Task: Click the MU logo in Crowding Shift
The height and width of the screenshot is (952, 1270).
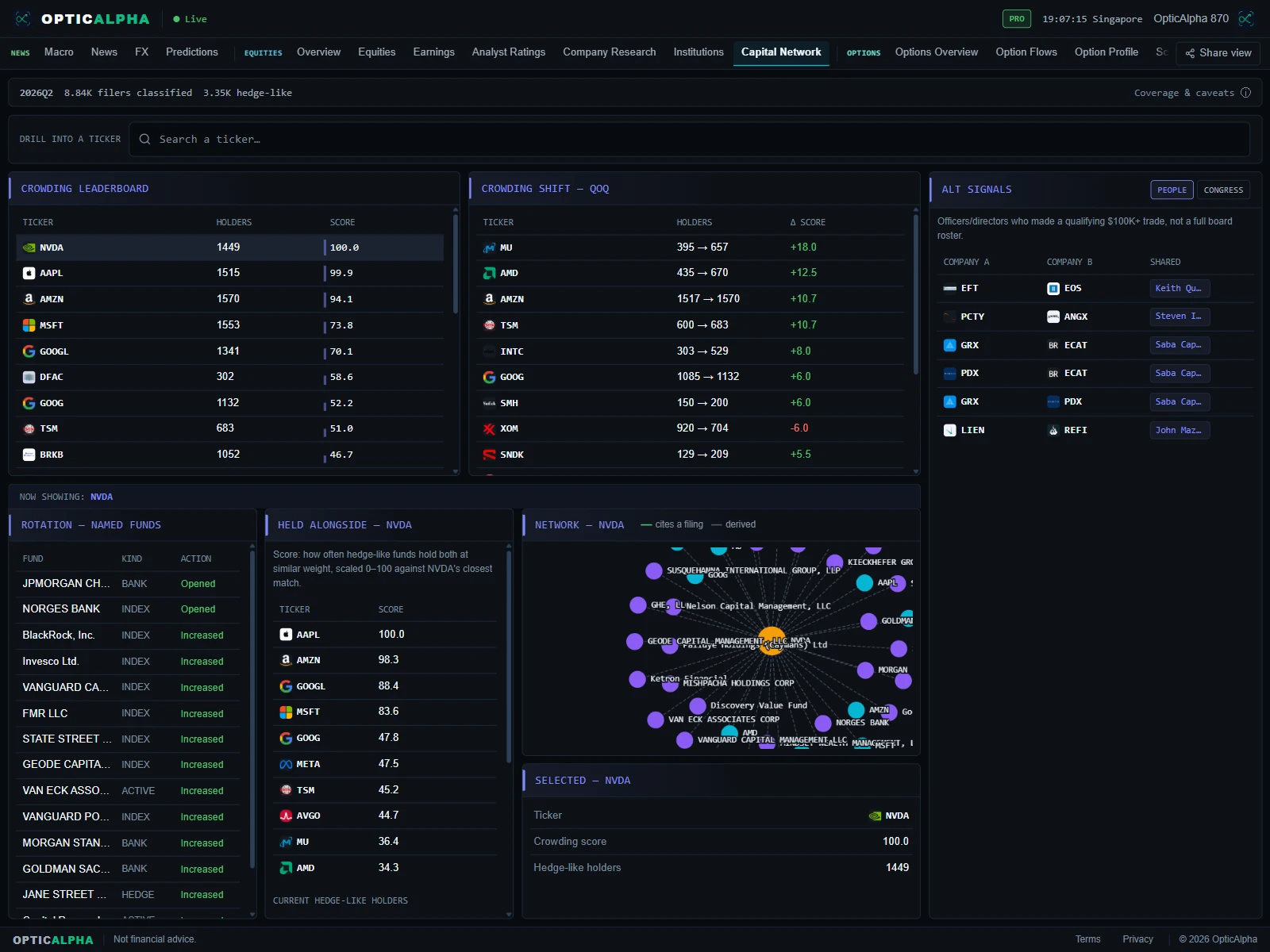Action: click(489, 248)
